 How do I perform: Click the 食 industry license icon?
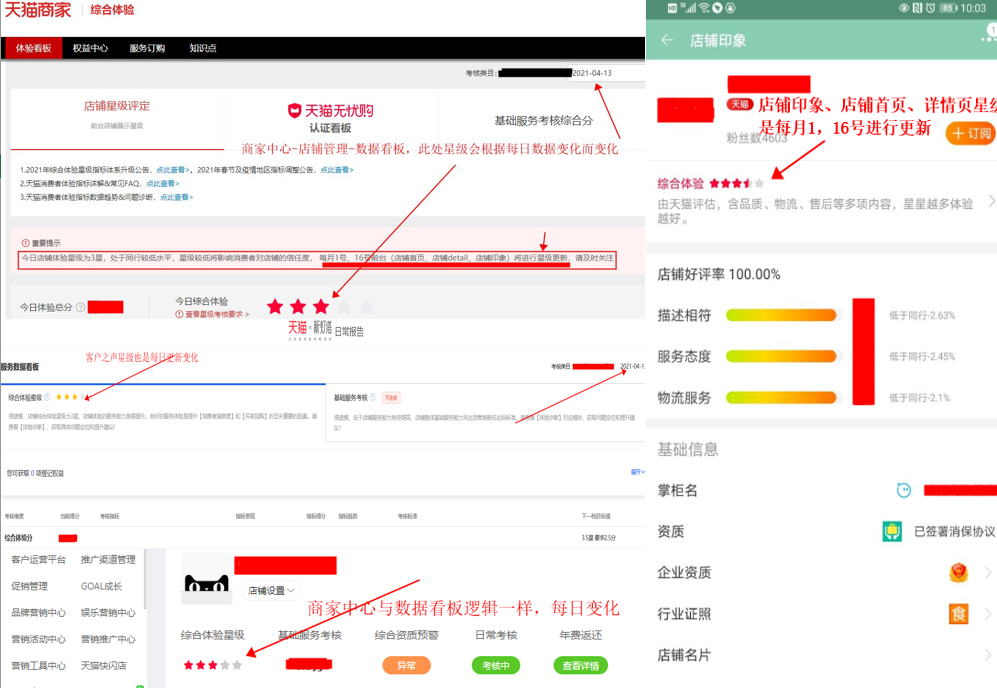tap(959, 613)
